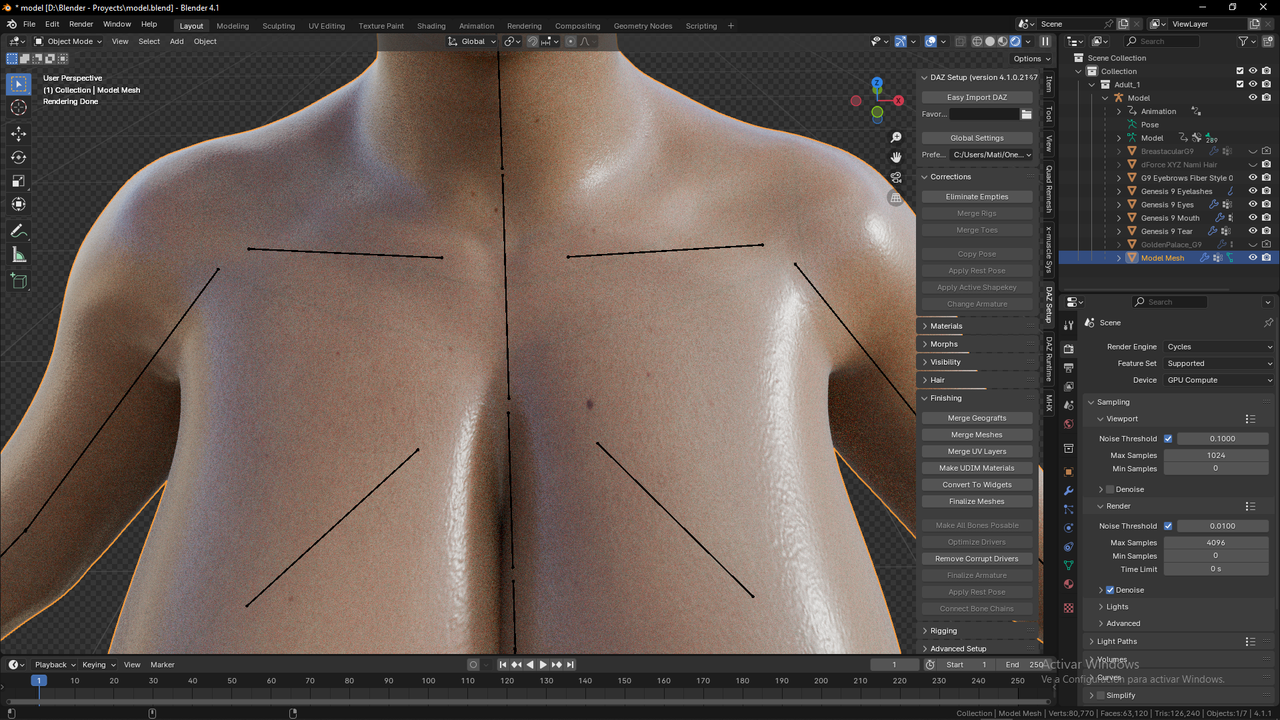Open the Render menu
The image size is (1280, 720).
(x=81, y=24)
